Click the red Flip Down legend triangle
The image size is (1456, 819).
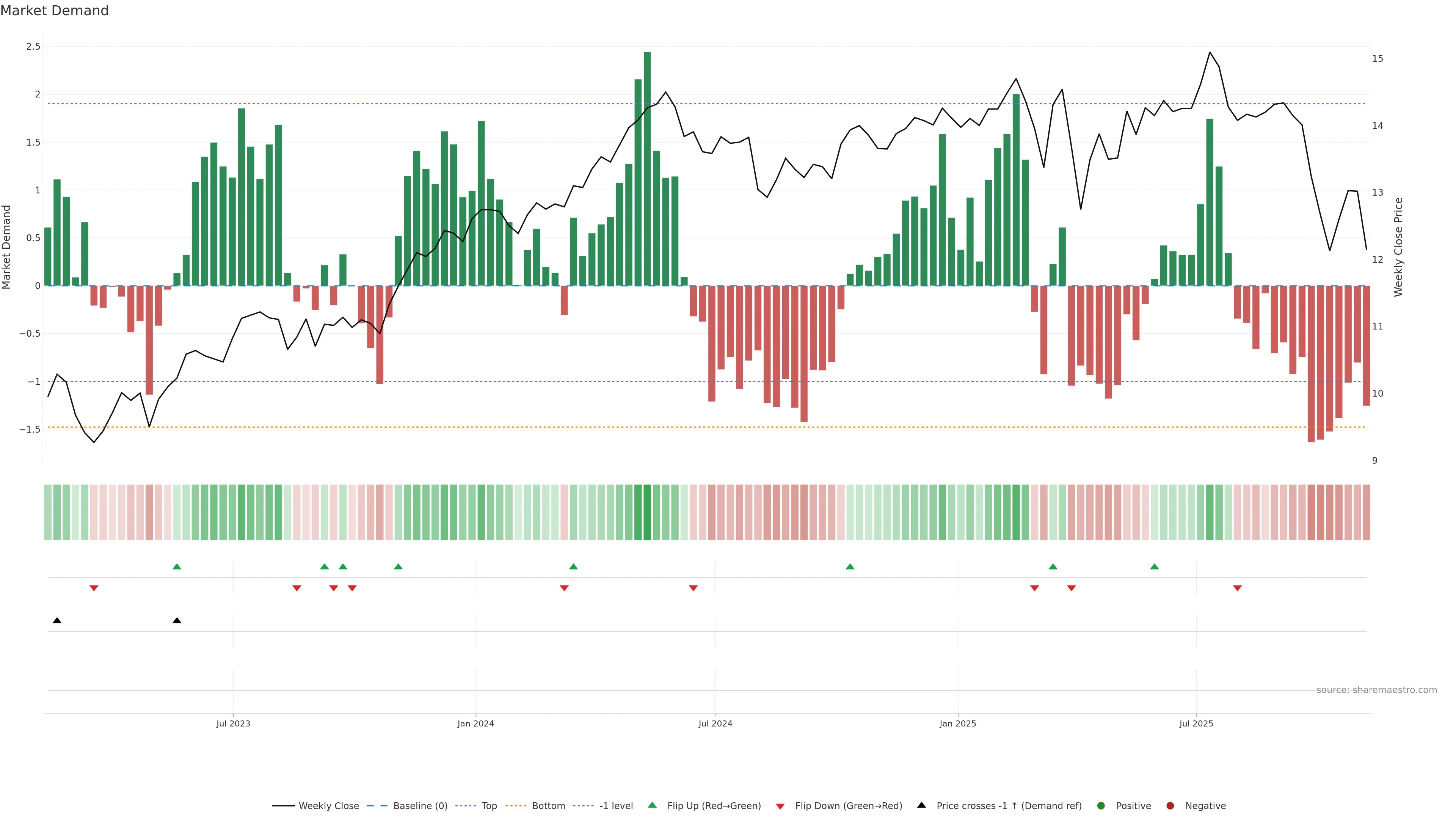pos(780,806)
